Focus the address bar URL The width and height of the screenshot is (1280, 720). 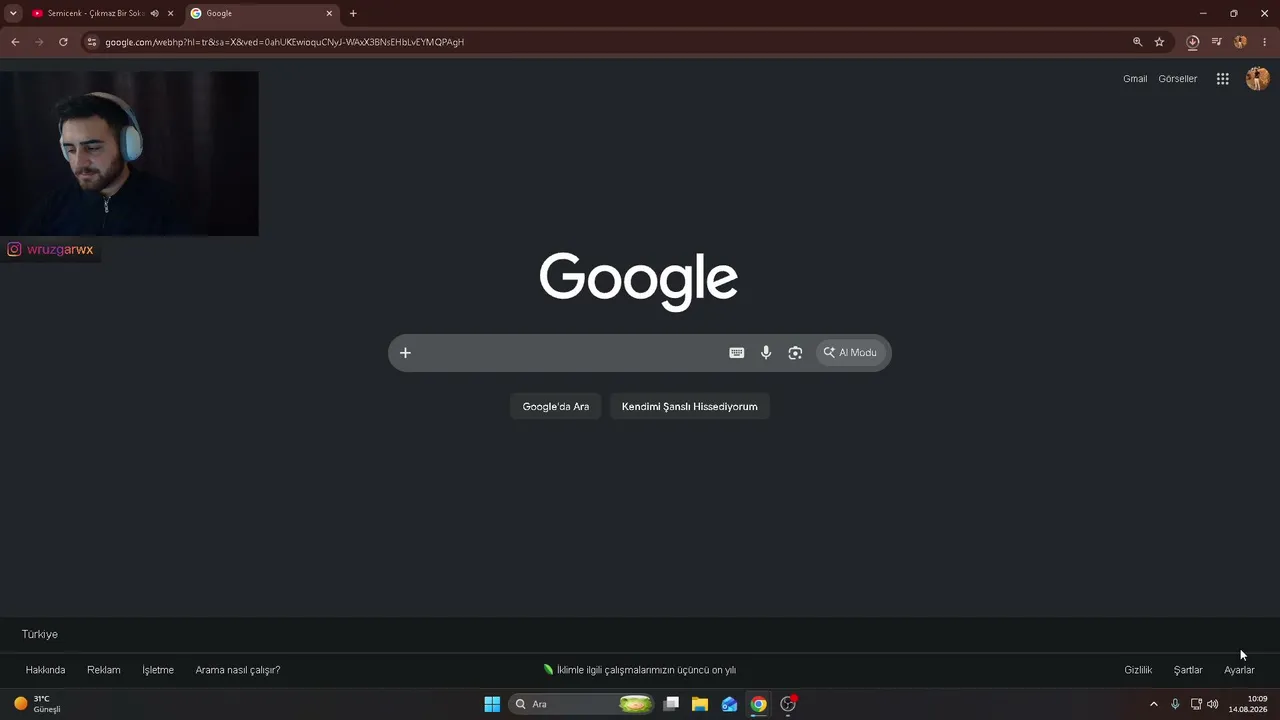(x=285, y=42)
